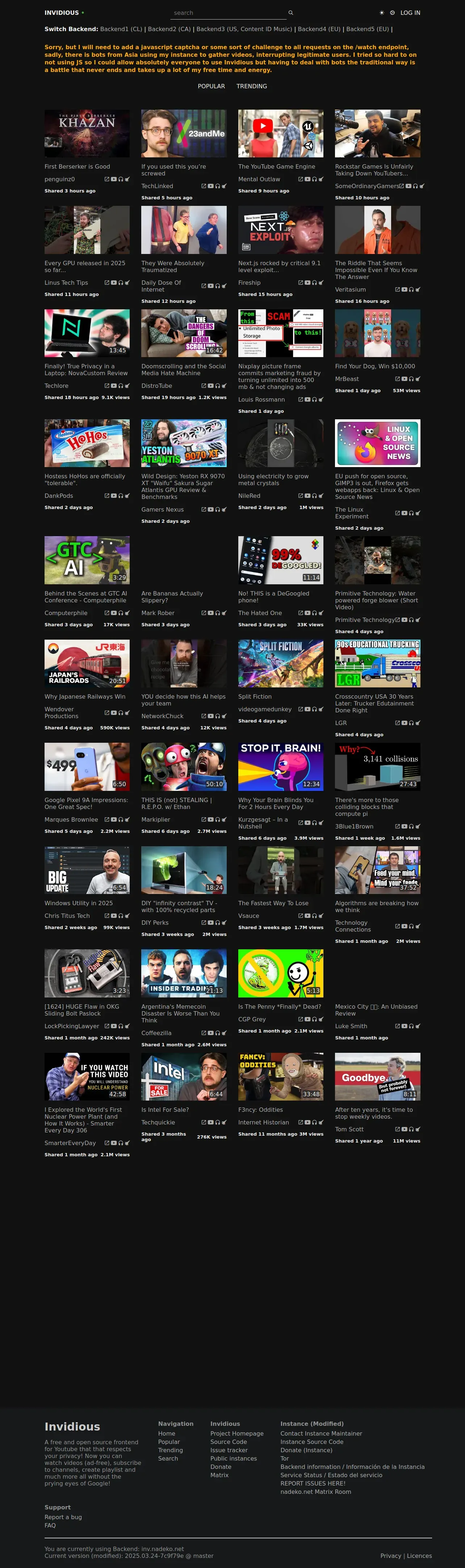
Task: Open CGP Grey channel link
Action: point(252,1020)
